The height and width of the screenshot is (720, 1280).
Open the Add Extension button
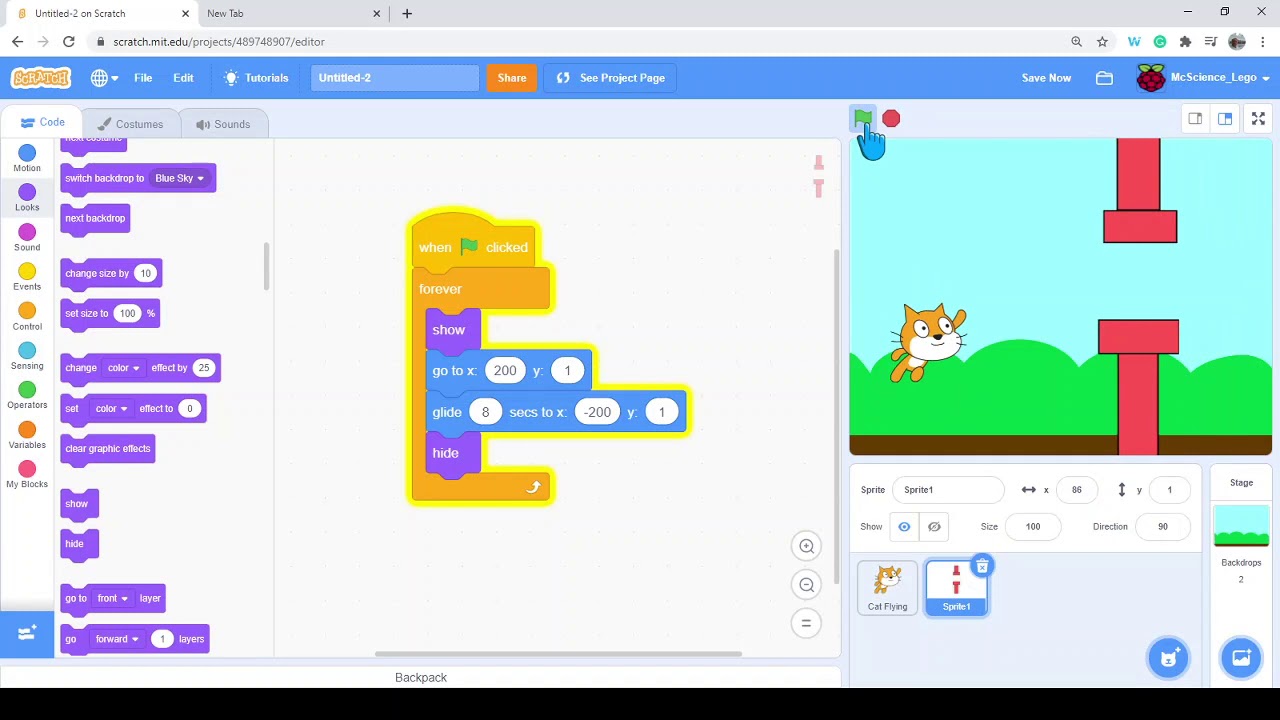[27, 634]
